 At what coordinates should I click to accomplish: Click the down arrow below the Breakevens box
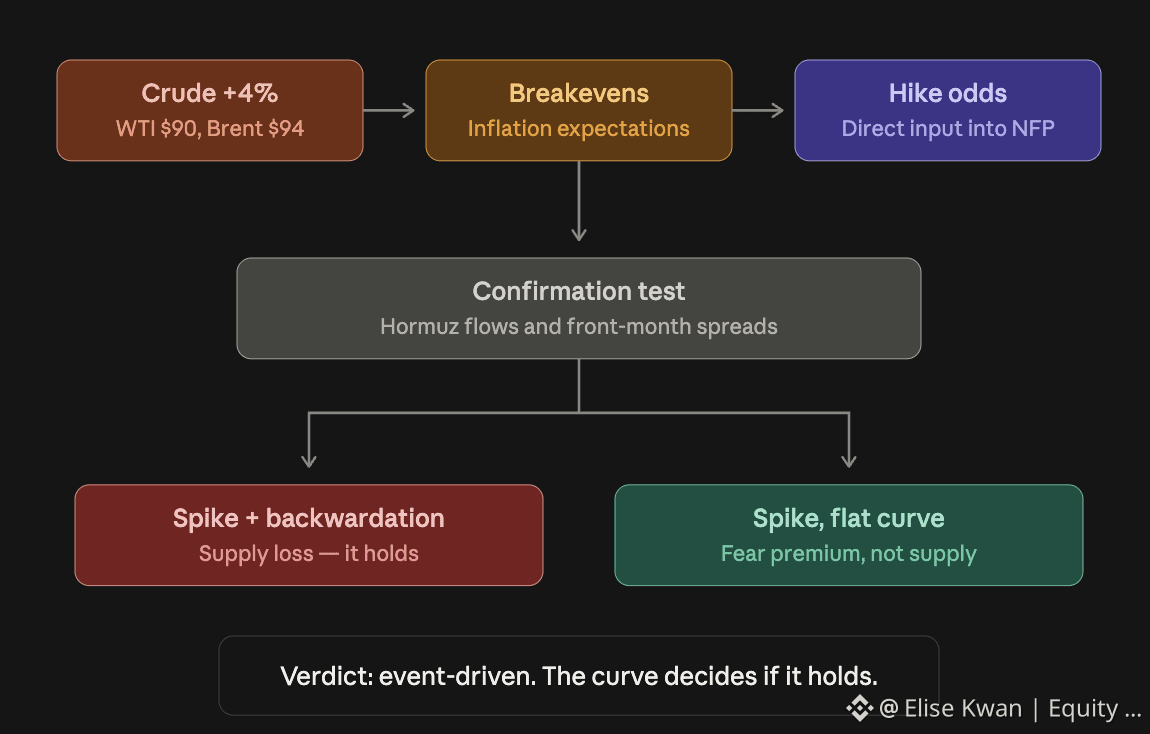click(x=579, y=201)
